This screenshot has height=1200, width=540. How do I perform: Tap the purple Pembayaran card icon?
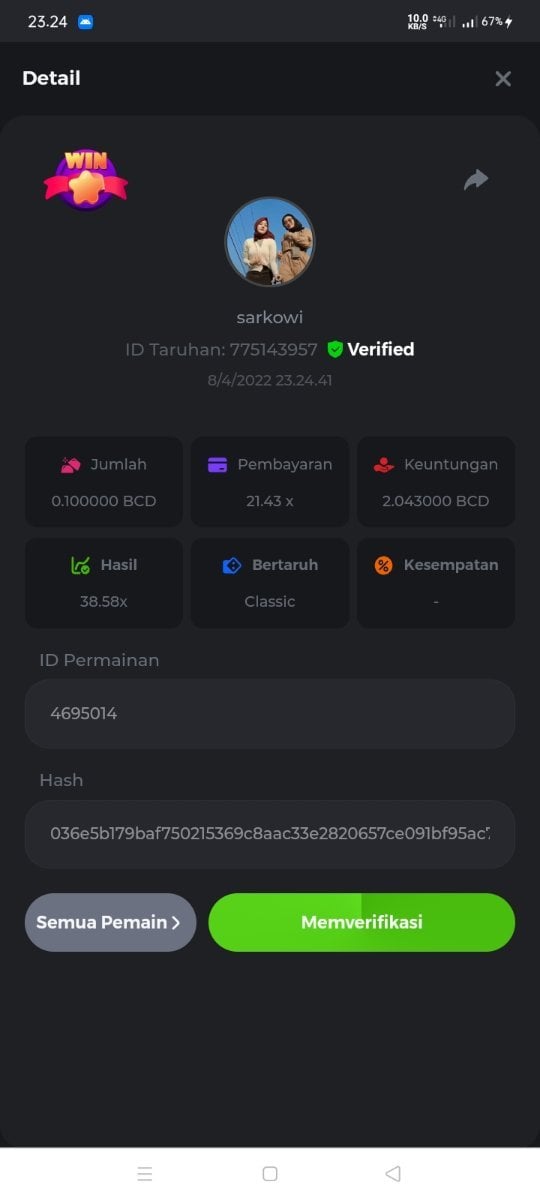(x=217, y=464)
